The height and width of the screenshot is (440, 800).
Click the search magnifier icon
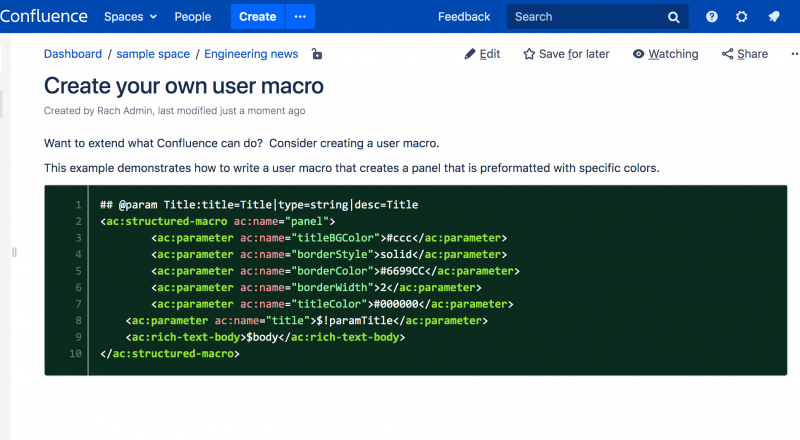(x=673, y=17)
